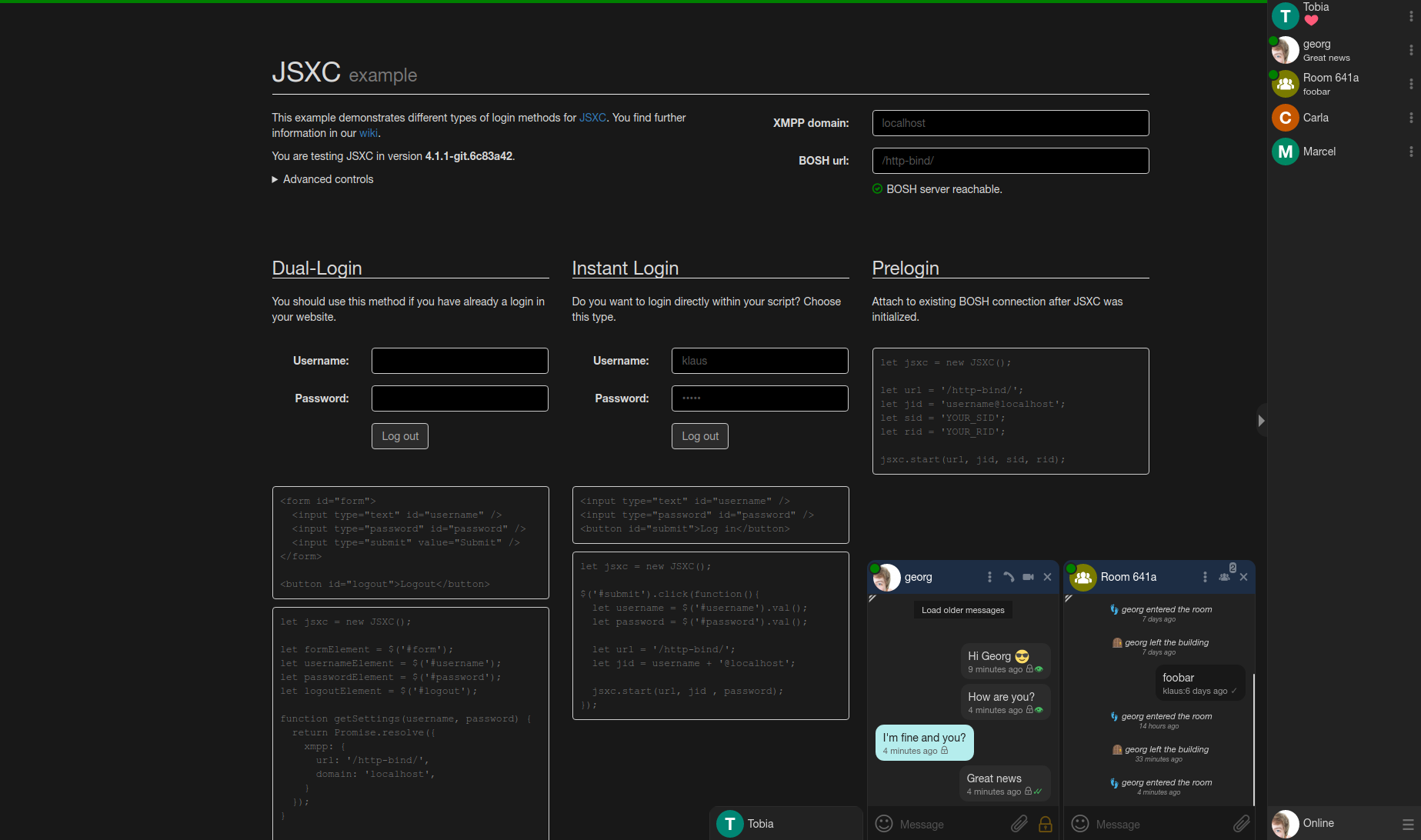
Task: Expand Advanced controls disclosure
Action: click(x=322, y=179)
